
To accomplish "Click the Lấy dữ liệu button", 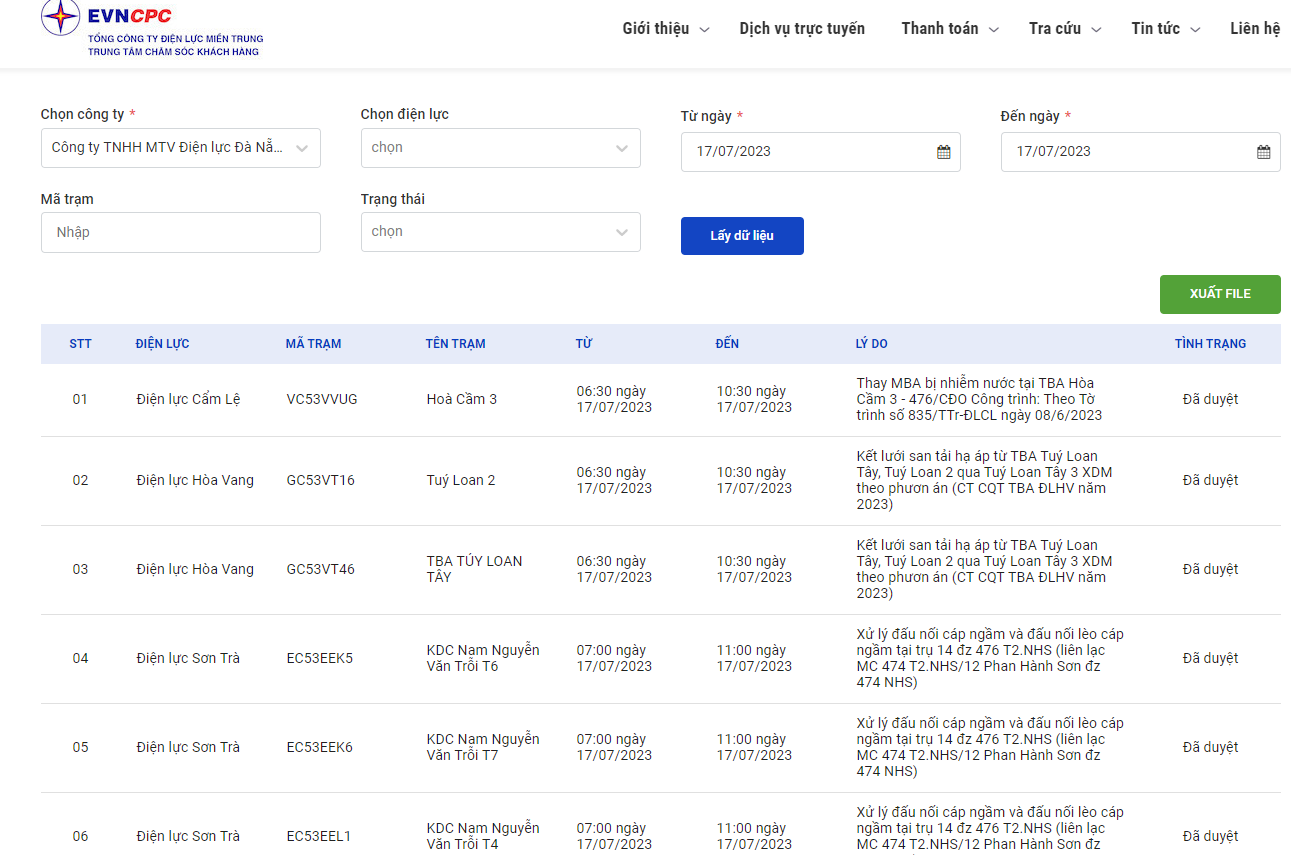I will [742, 236].
